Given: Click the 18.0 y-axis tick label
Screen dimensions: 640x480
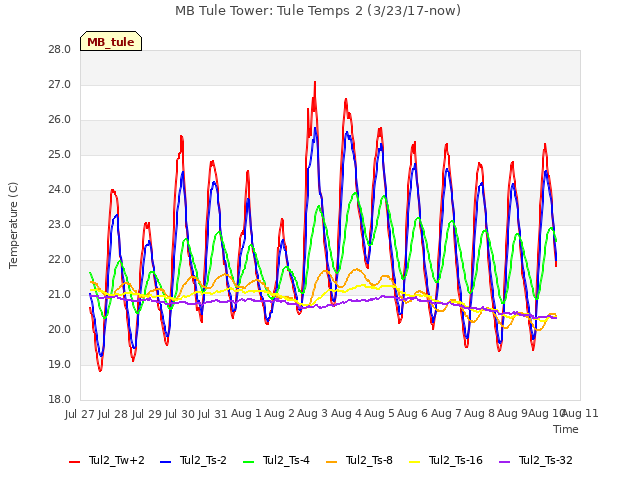Looking at the screenshot, I should tap(60, 400).
